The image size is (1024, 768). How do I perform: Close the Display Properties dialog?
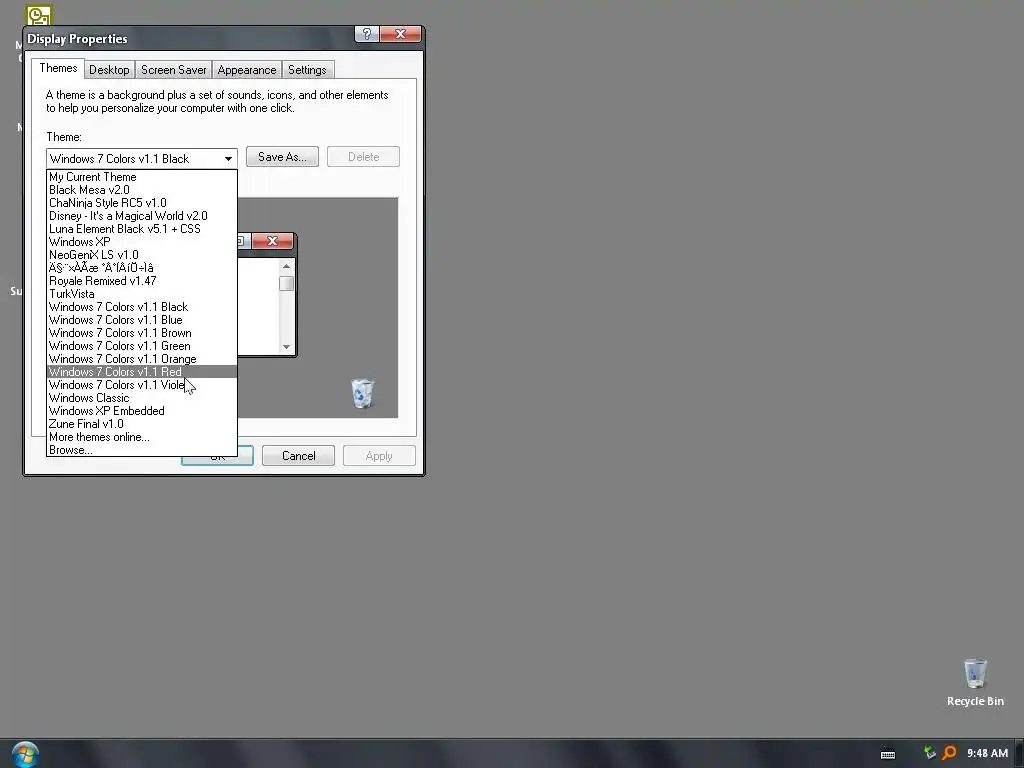click(400, 34)
